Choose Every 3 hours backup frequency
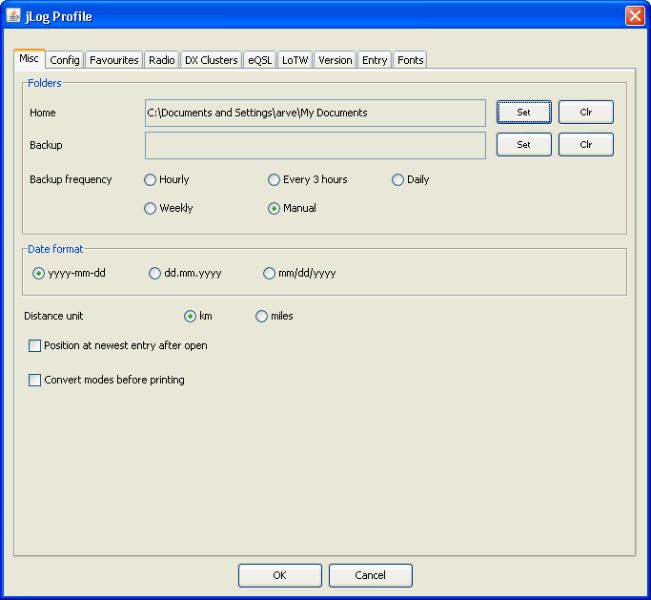 pos(274,180)
